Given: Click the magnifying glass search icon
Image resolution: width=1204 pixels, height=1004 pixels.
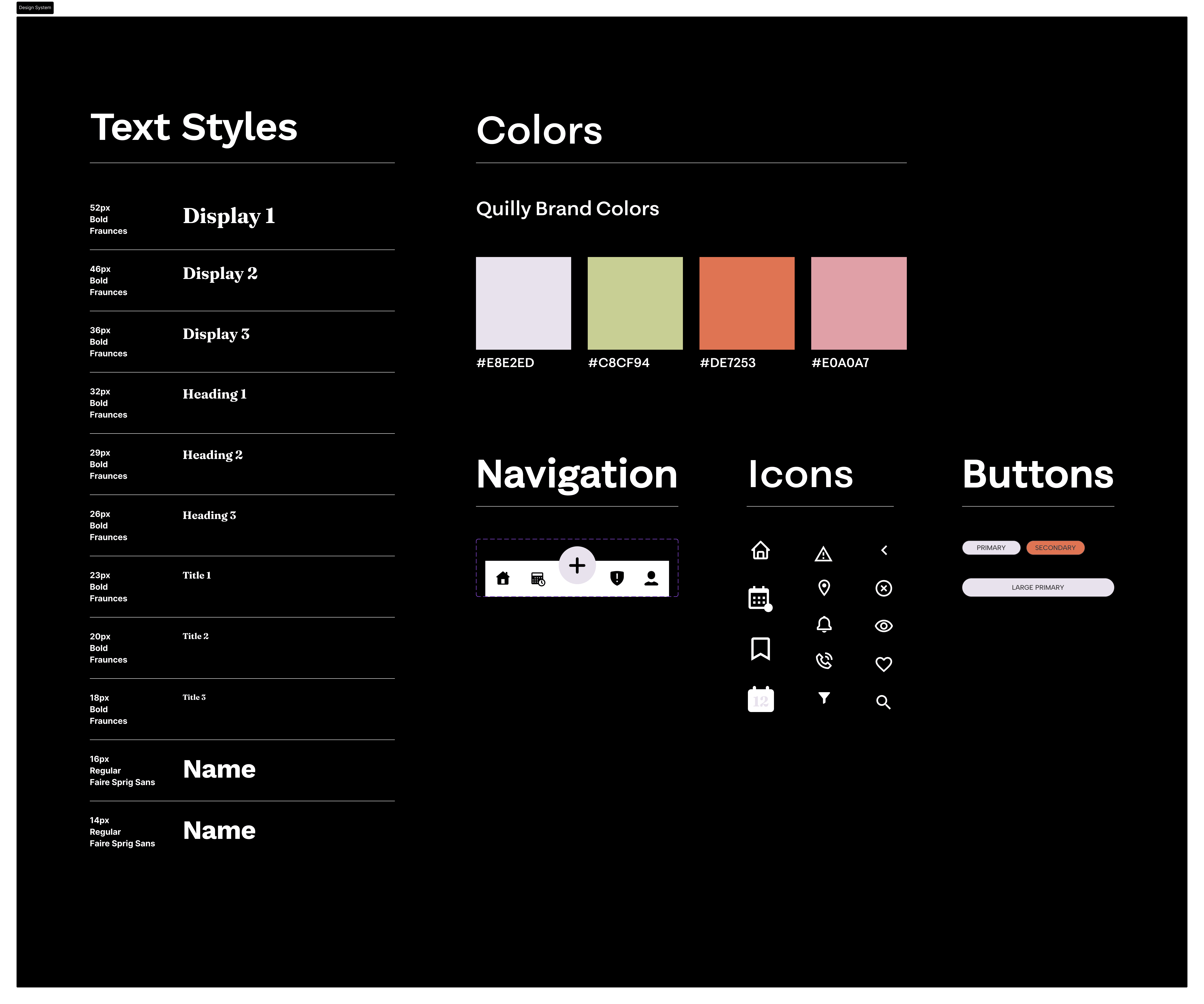Looking at the screenshot, I should pos(883,702).
